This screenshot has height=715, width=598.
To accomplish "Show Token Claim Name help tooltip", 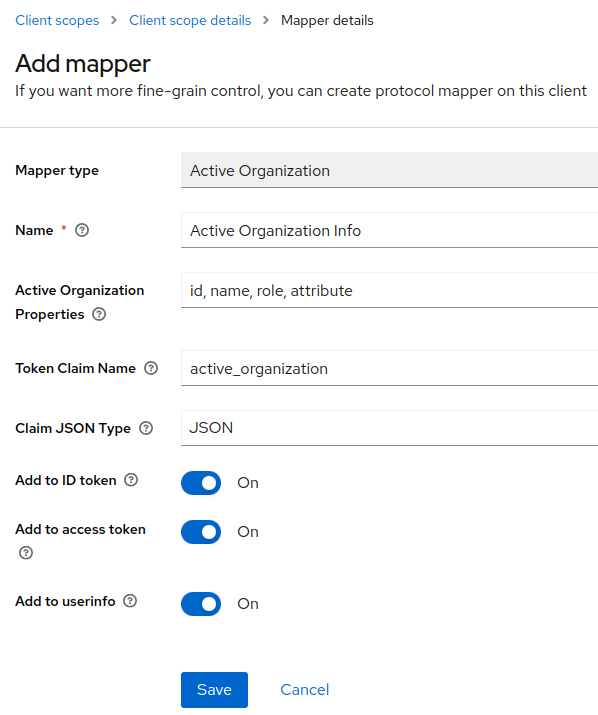I will coord(151,368).
